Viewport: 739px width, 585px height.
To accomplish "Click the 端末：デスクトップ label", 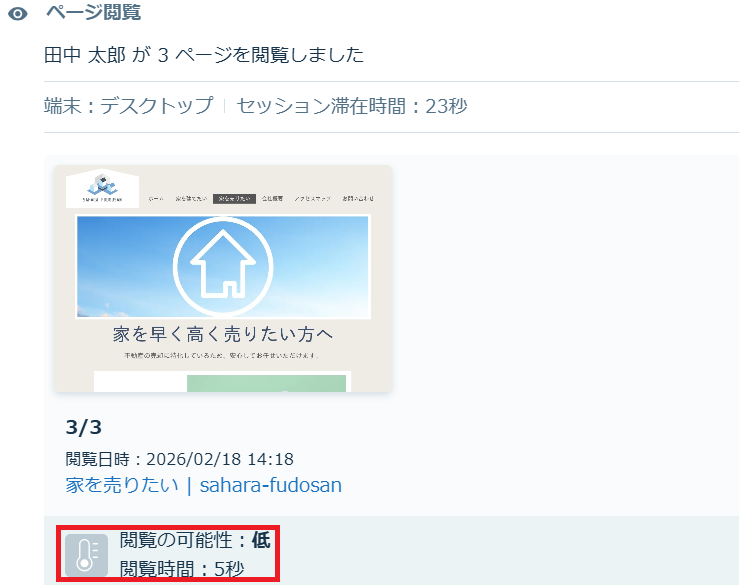I will click(x=129, y=106).
